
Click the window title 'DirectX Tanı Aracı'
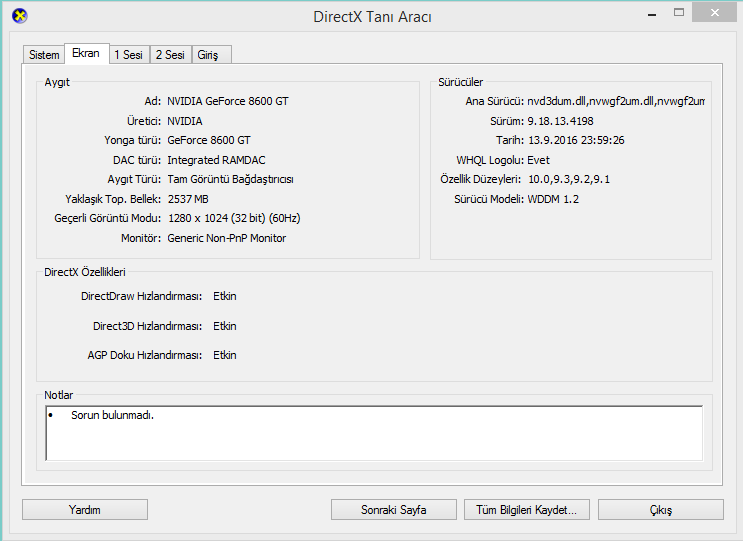(372, 17)
